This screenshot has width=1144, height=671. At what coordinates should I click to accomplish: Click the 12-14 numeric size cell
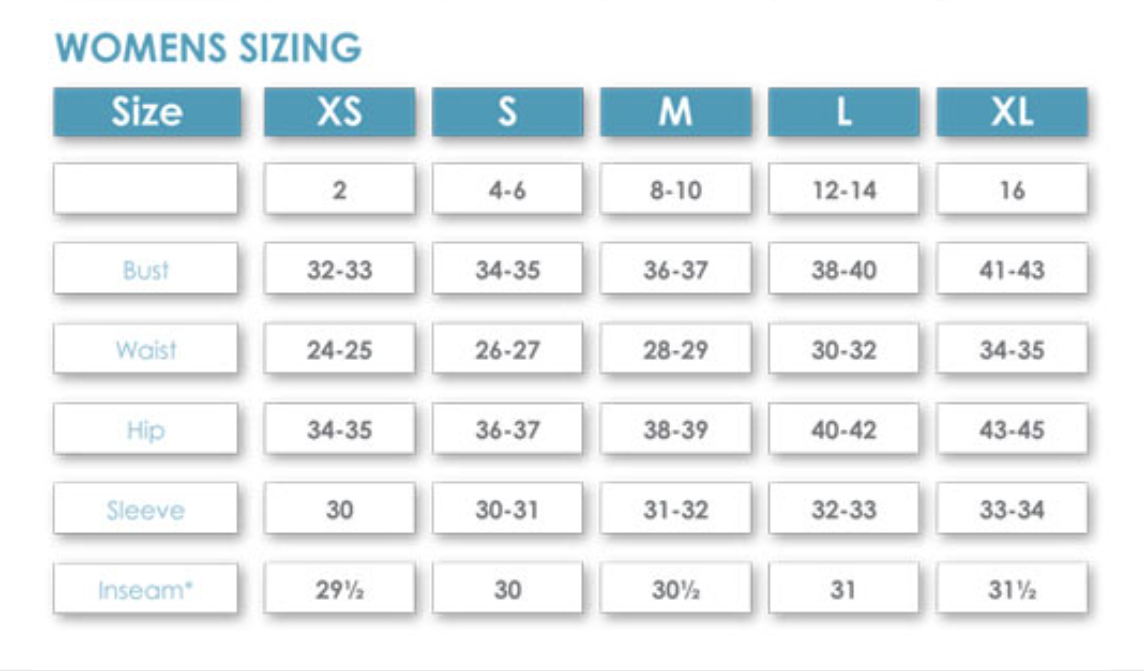843,190
